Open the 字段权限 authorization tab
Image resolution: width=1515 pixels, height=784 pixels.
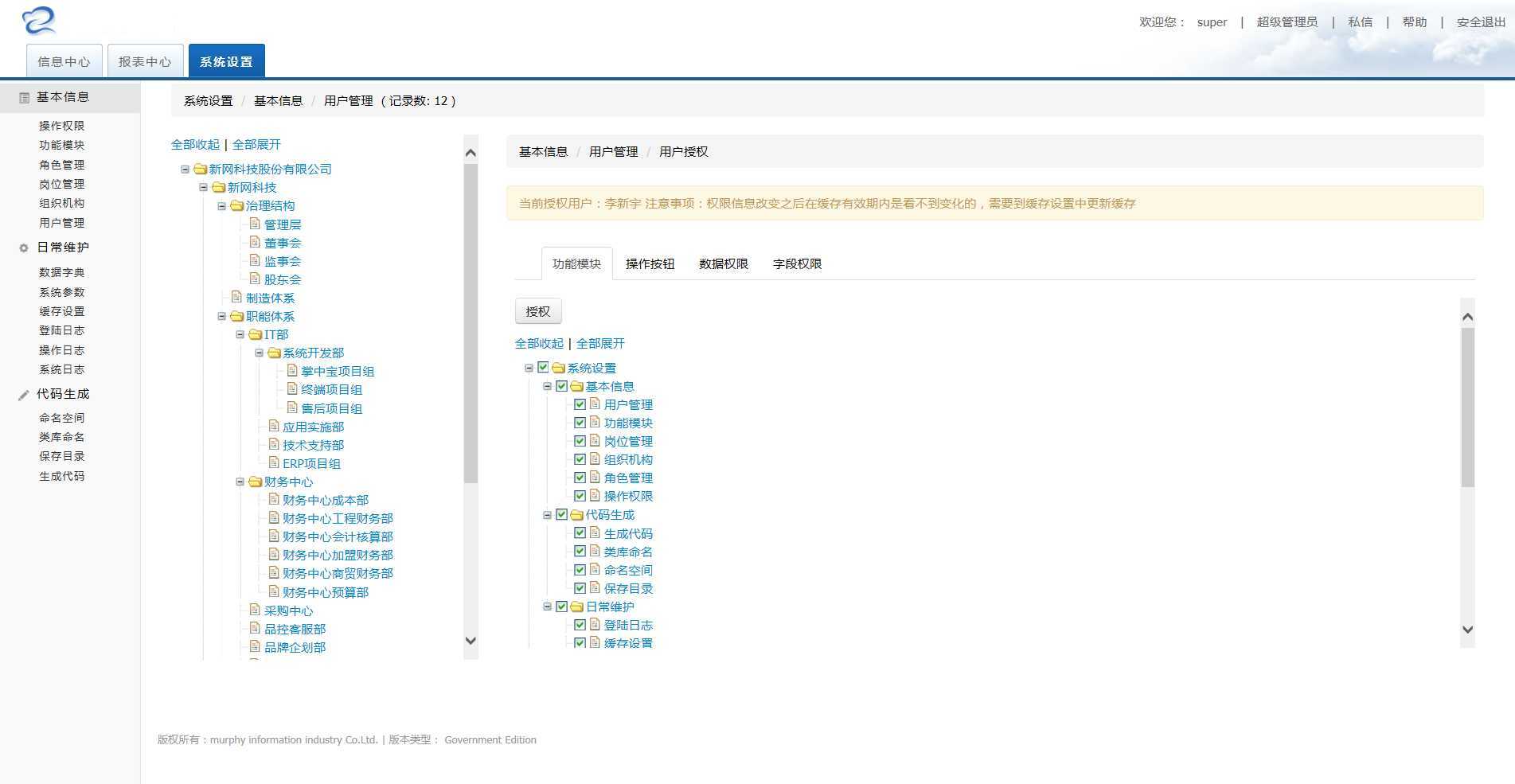click(x=797, y=263)
